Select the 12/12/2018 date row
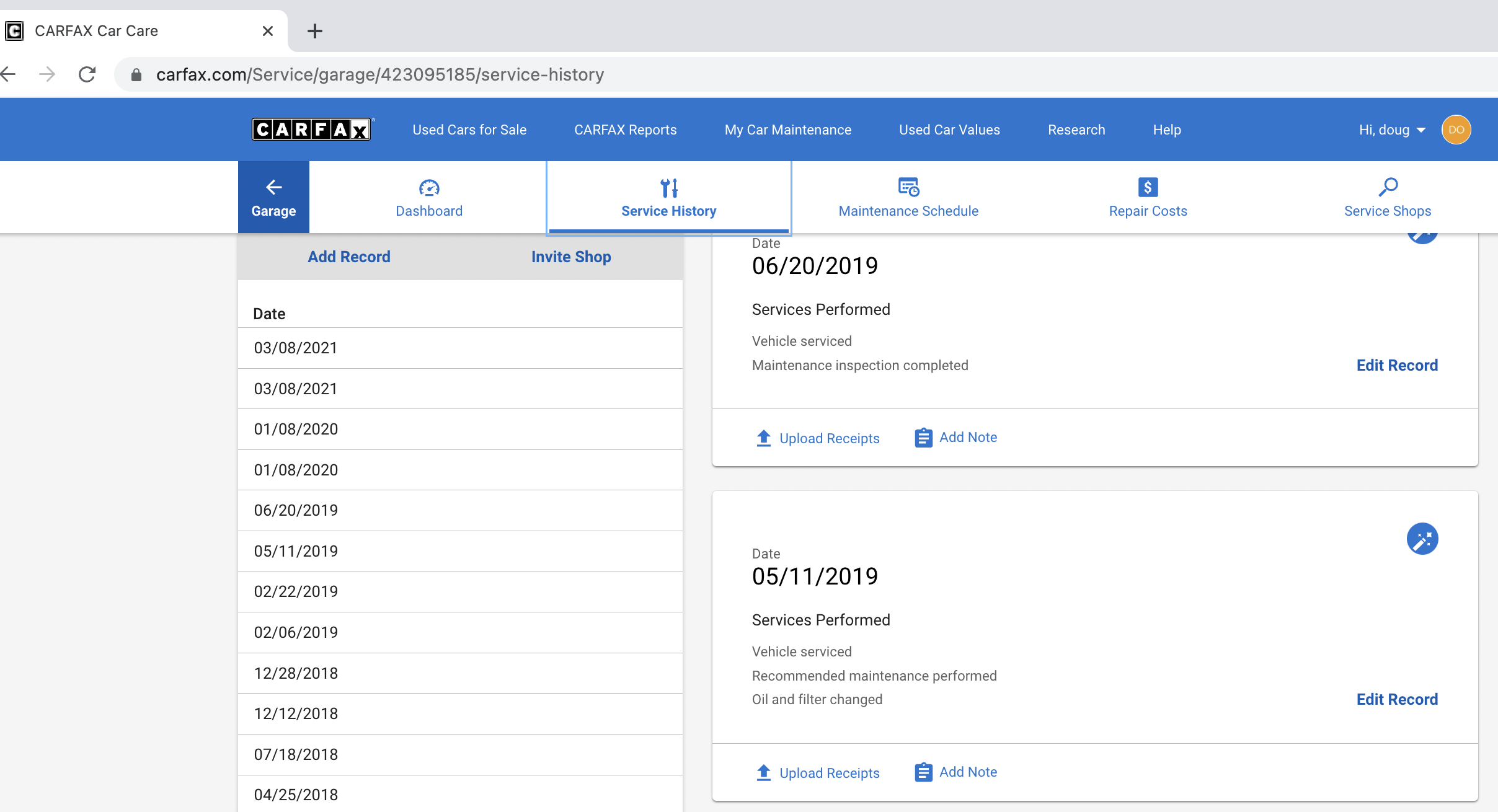 [460, 713]
